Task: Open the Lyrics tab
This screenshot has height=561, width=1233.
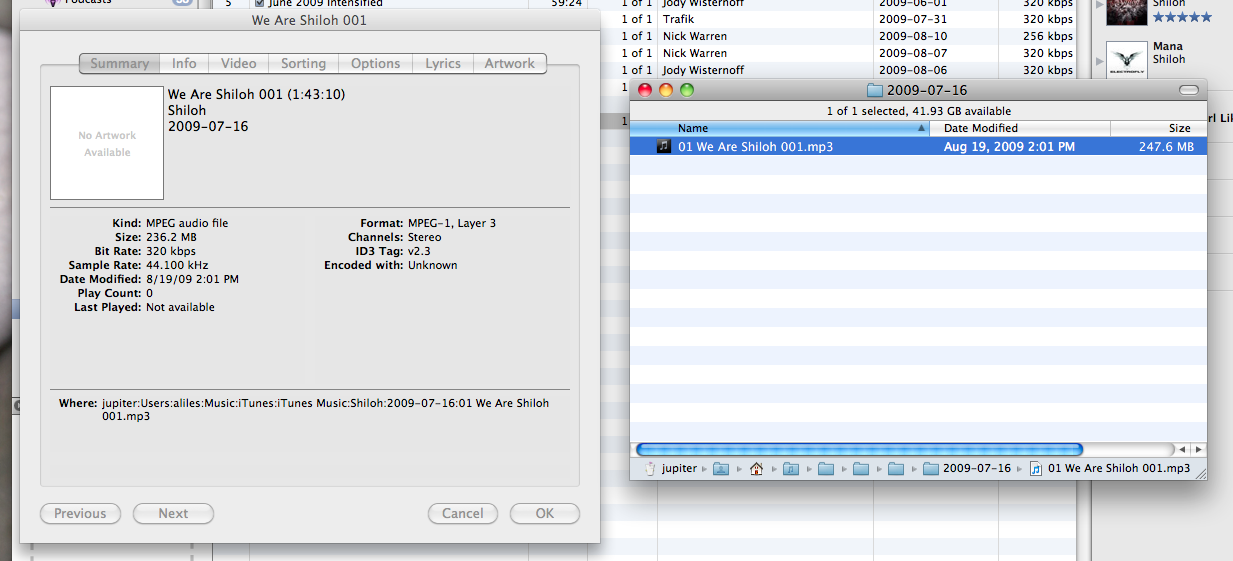Action: click(x=443, y=63)
